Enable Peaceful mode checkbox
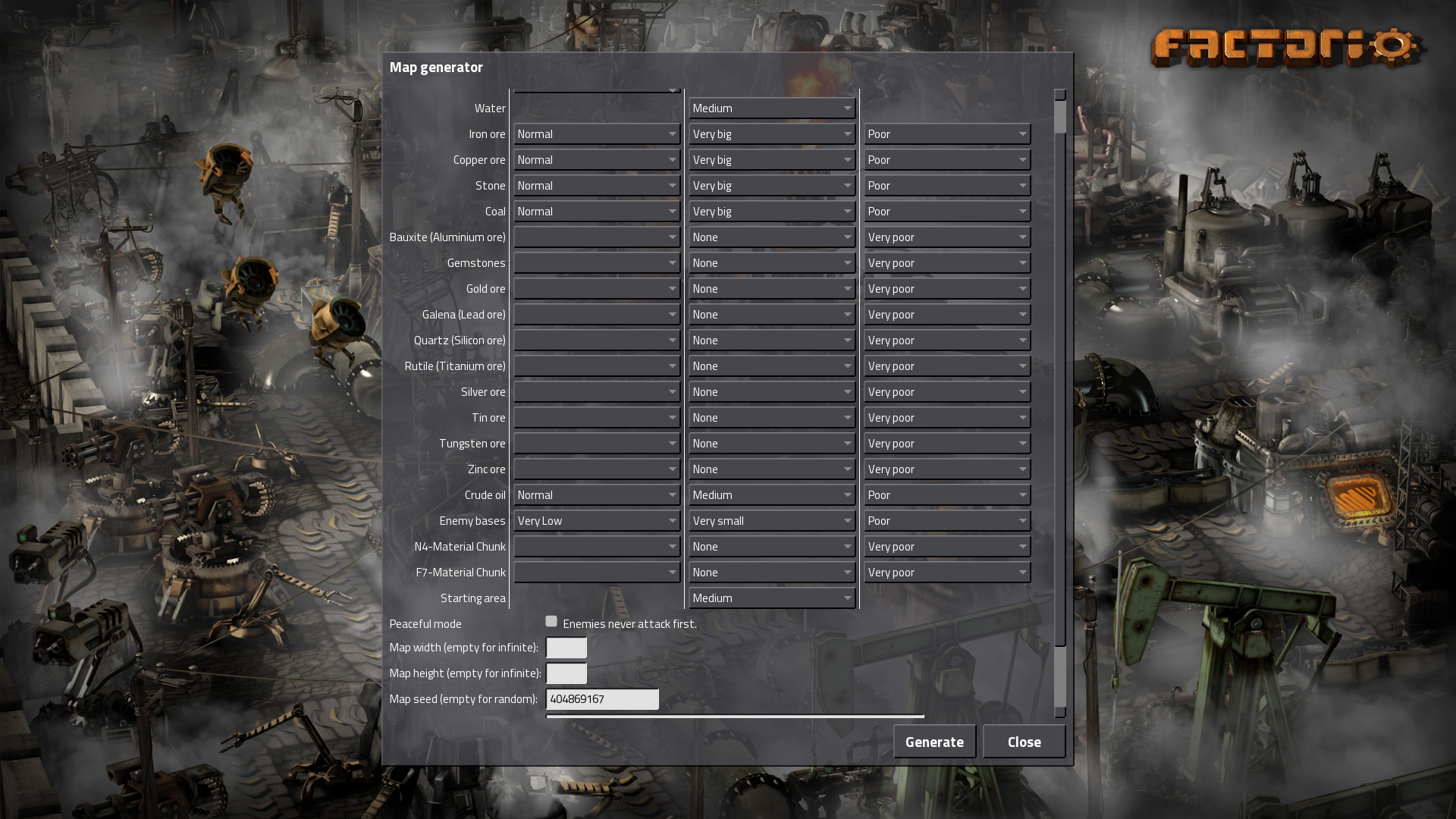This screenshot has width=1456, height=819. (x=551, y=622)
